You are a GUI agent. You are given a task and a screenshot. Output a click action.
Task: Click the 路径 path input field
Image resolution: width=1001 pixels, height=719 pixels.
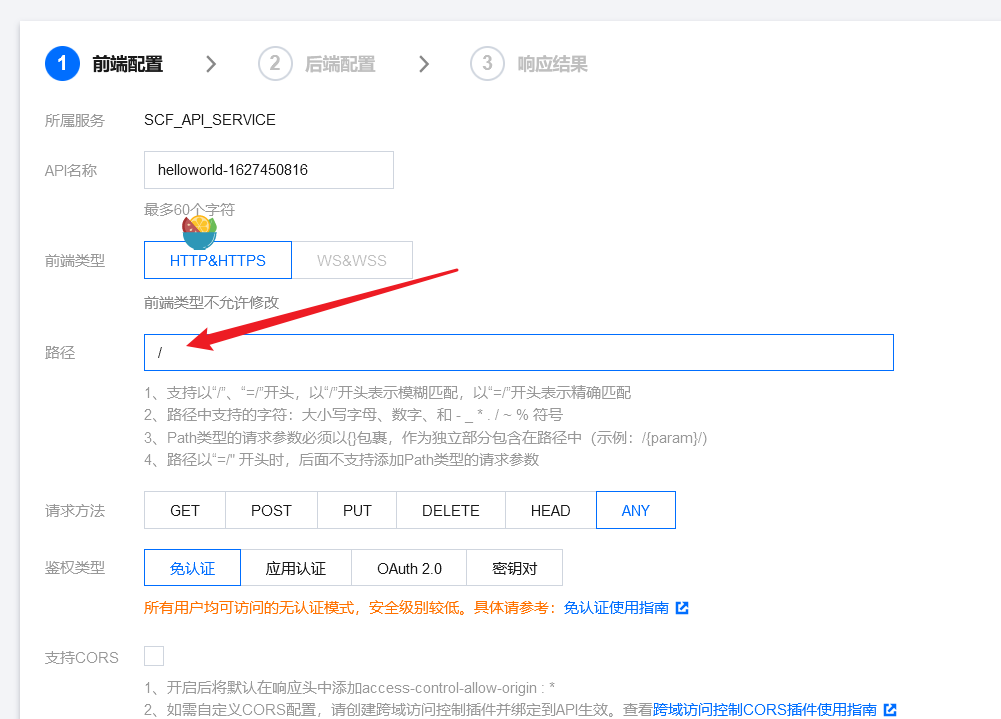pos(518,353)
